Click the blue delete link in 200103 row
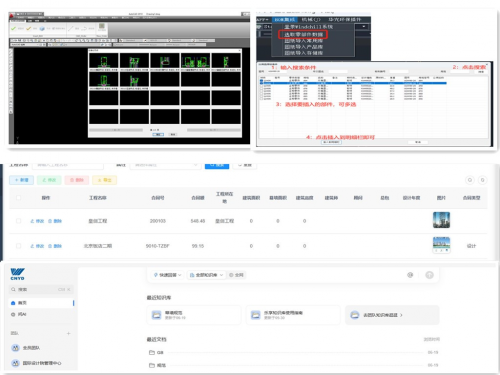This screenshot has width=500, height=375. [x=55, y=221]
